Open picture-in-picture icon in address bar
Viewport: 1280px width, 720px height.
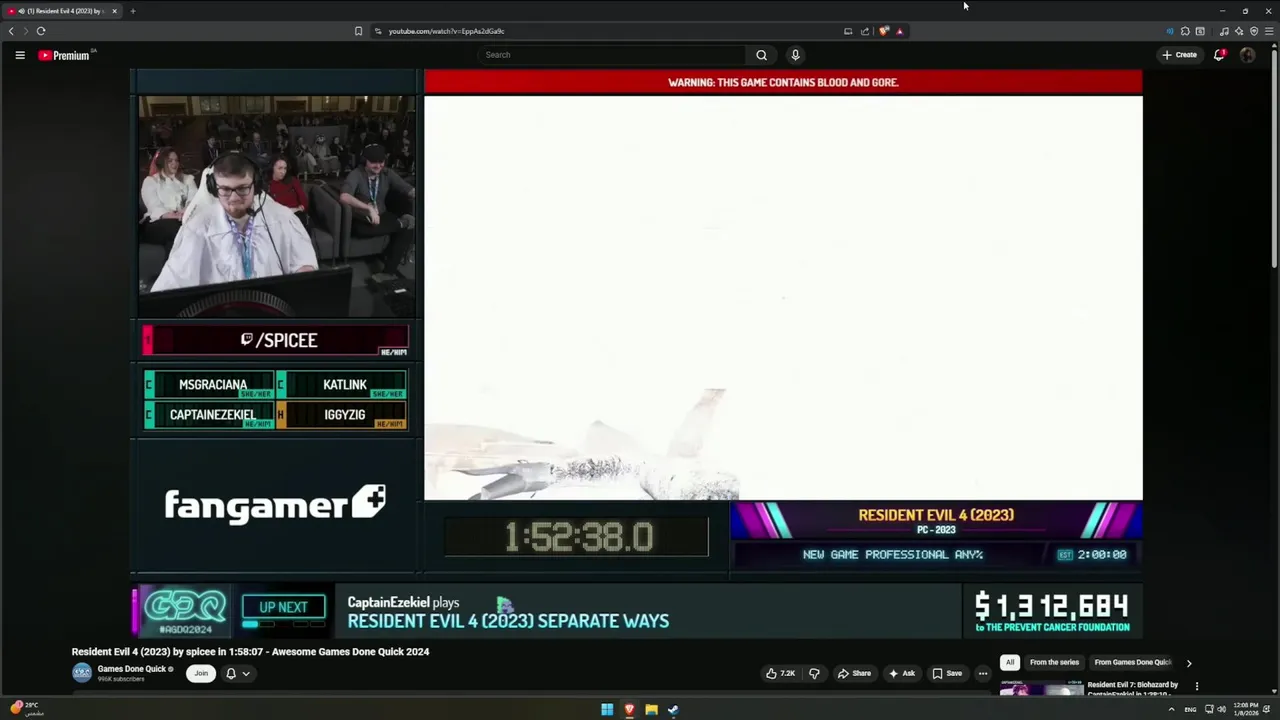click(x=848, y=31)
